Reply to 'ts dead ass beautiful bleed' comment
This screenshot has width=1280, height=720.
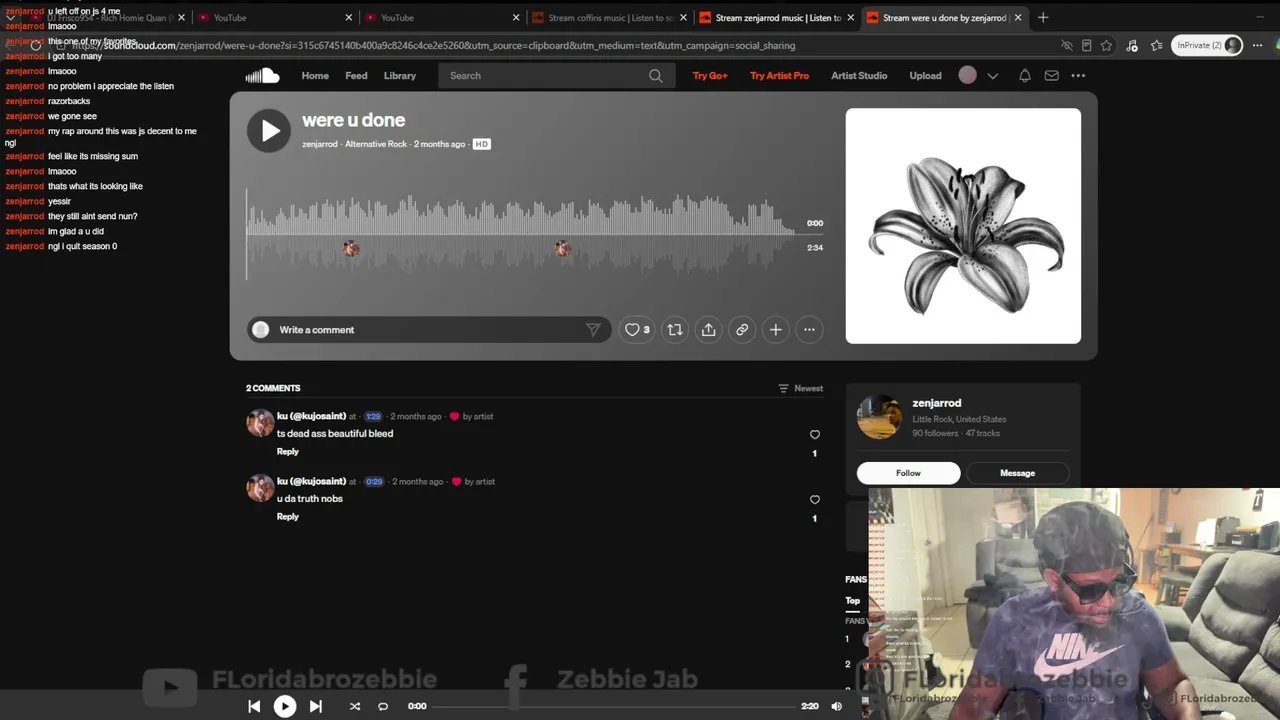[287, 452]
